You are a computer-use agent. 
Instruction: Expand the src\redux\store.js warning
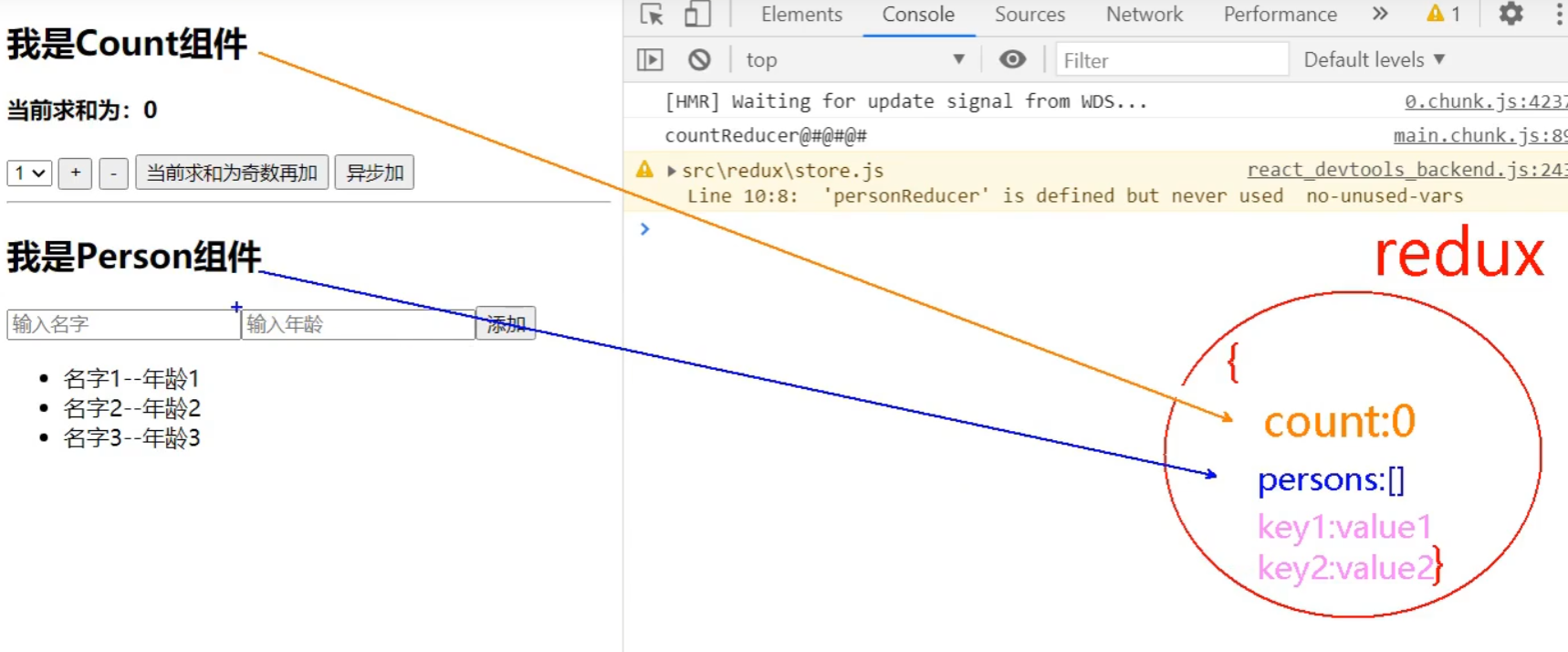tap(672, 171)
